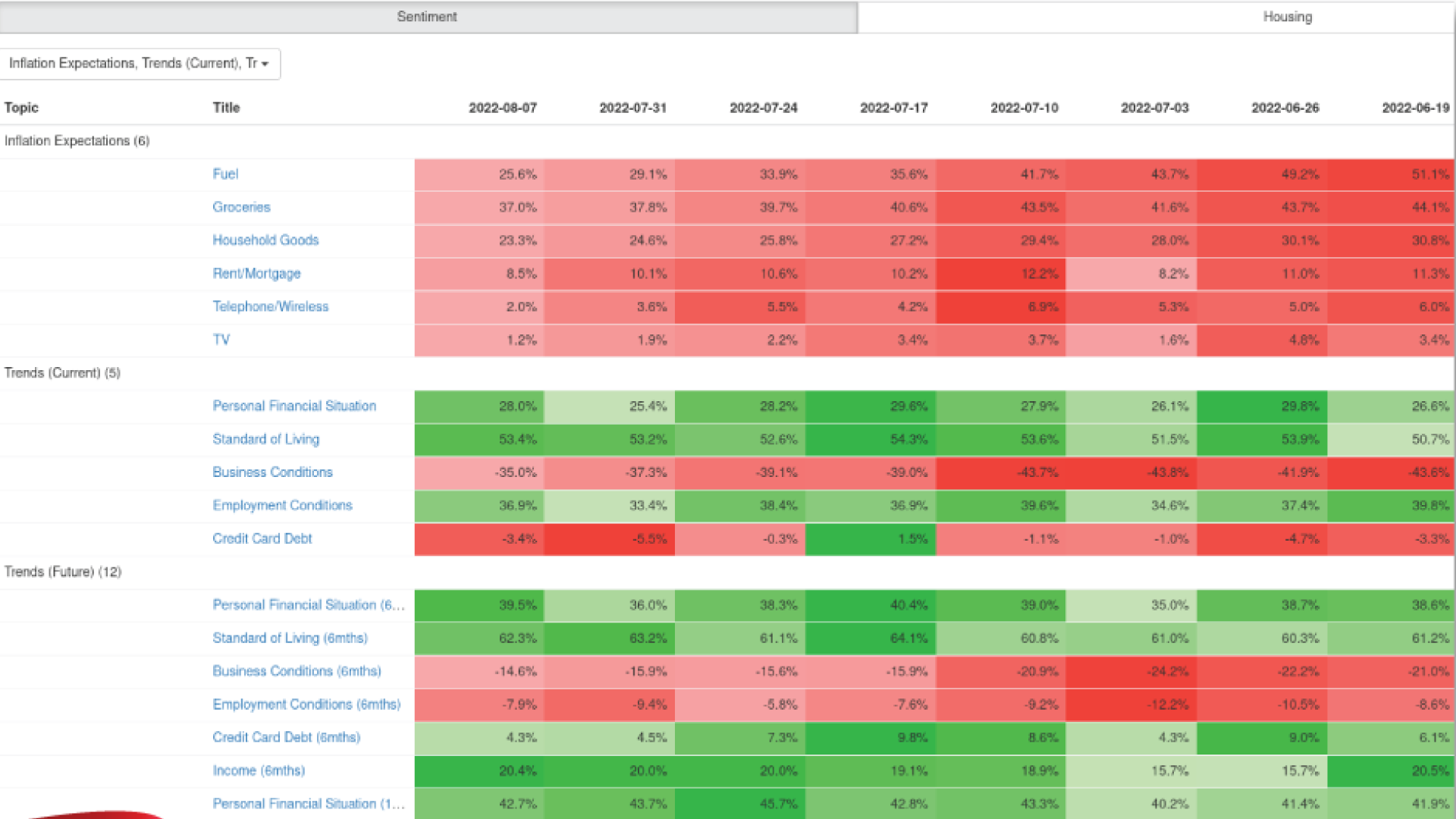This screenshot has width=1456, height=819.
Task: Open the topic filter dropdown
Action: click(x=140, y=64)
